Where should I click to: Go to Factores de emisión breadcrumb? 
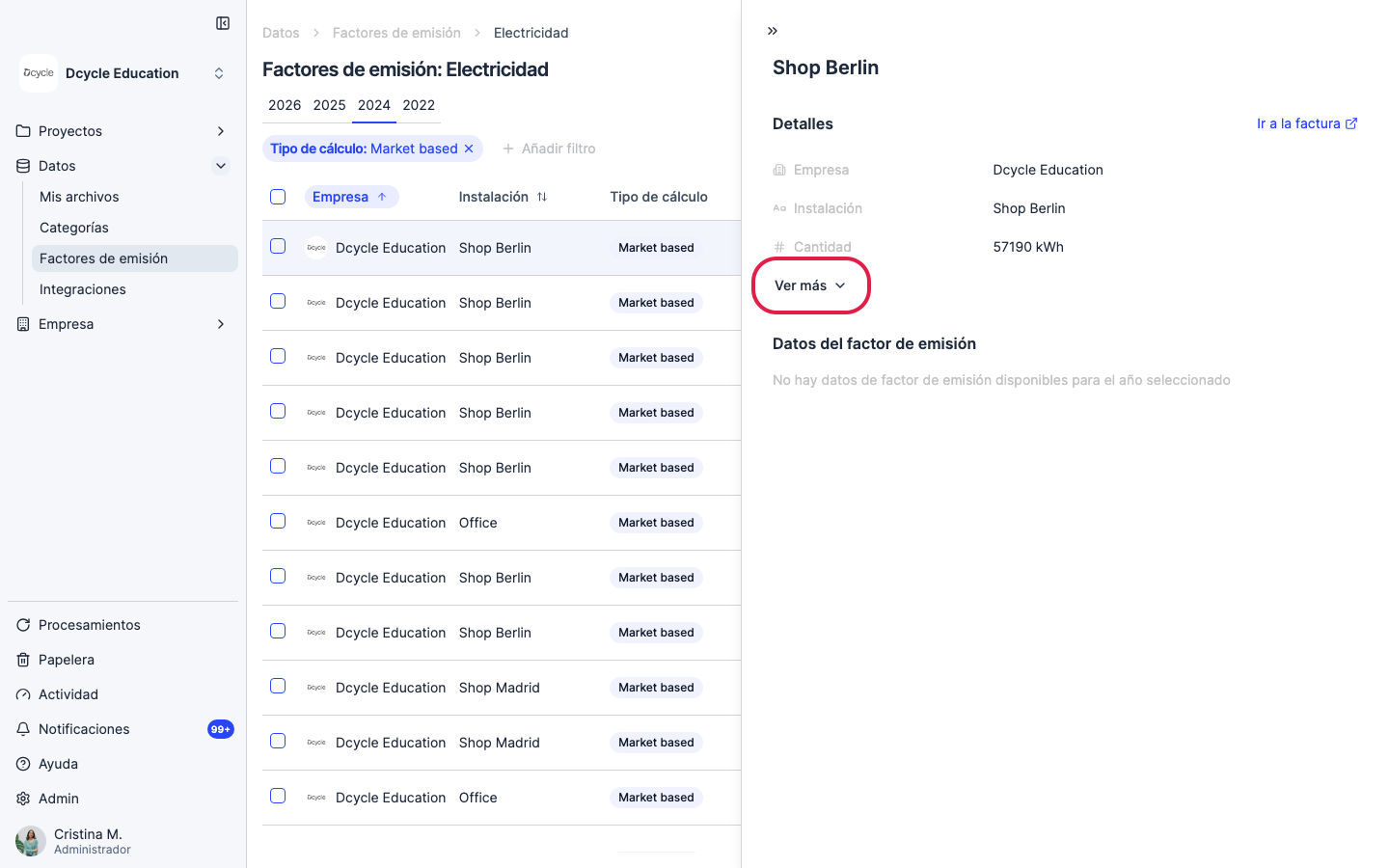[396, 33]
